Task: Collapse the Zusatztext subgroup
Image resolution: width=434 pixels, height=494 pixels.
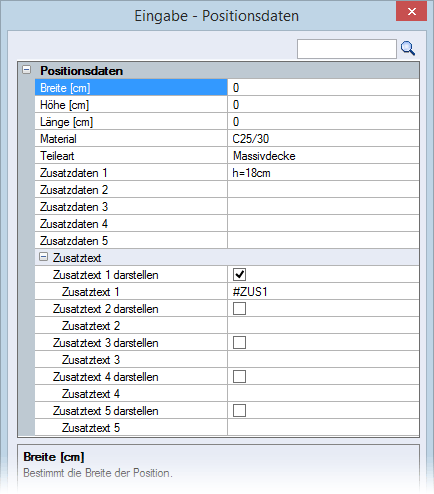Action: pos(43,257)
